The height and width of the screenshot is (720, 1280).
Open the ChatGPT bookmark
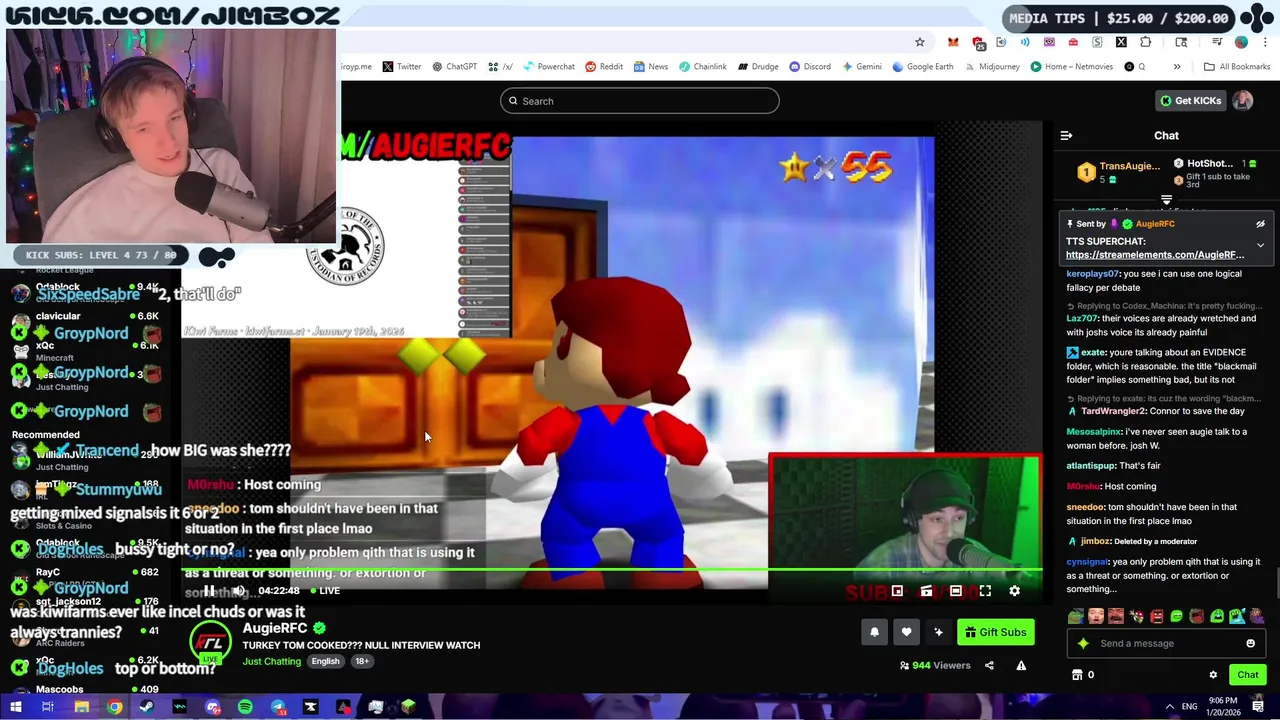(454, 67)
